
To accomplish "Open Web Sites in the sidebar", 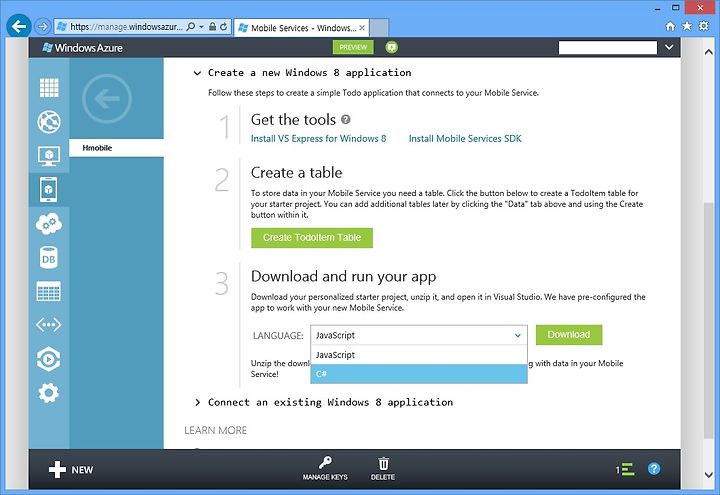I will (x=49, y=122).
